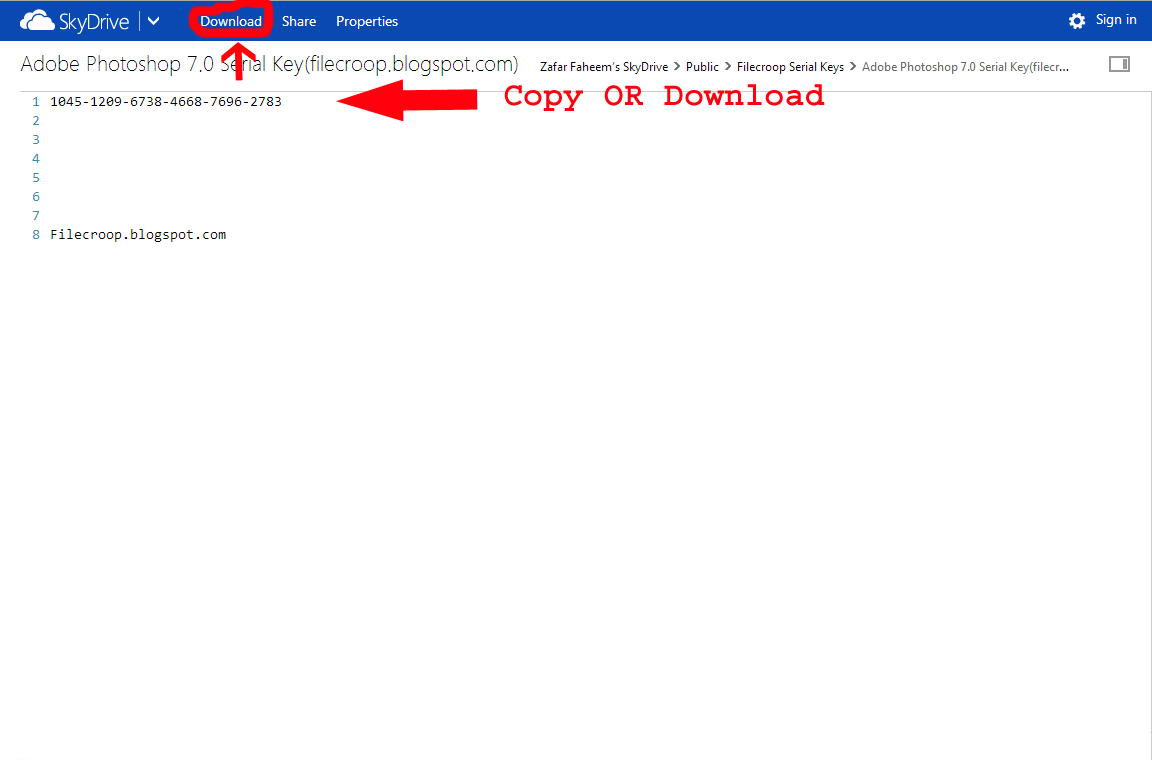
Task: Open the Public folder from the breadcrumb
Action: [702, 66]
